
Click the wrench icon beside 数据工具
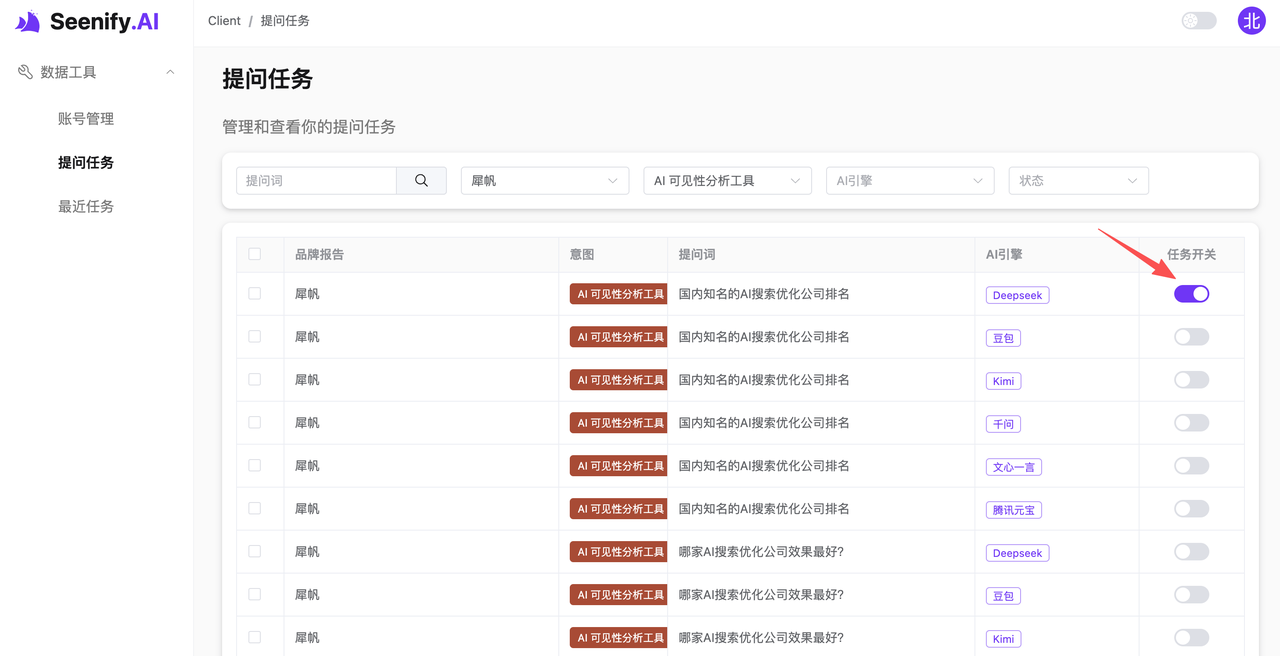click(x=25, y=72)
